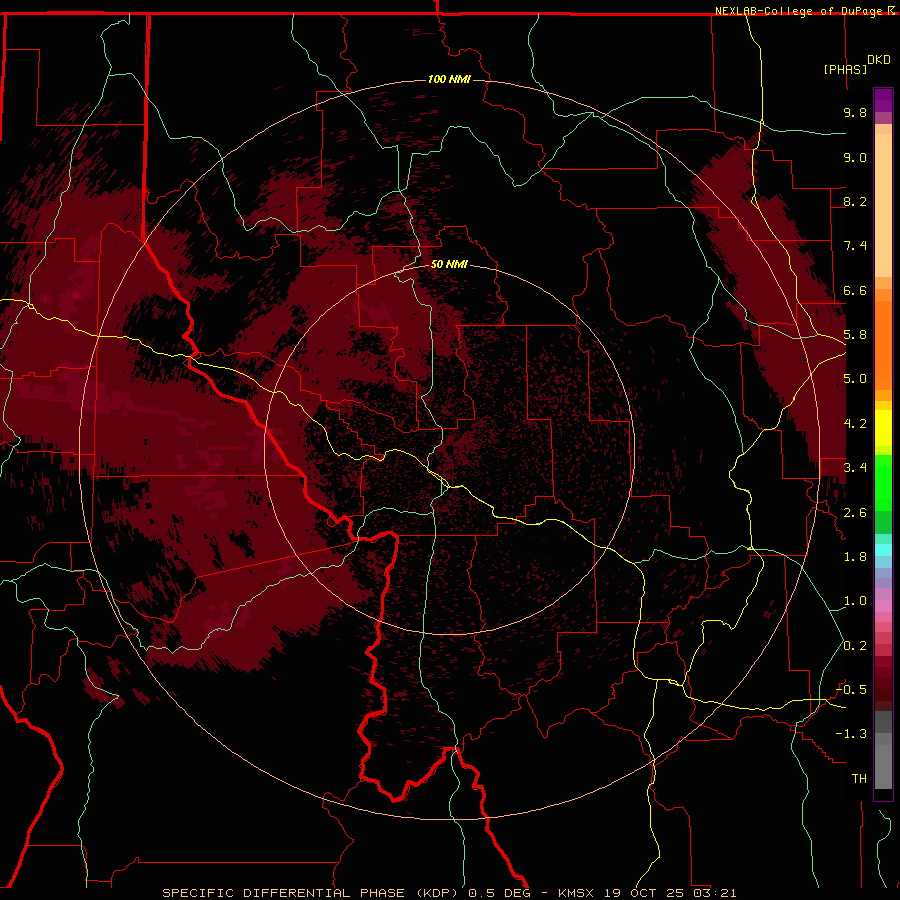Click the 9.0 value on the color scale

[x=855, y=157]
